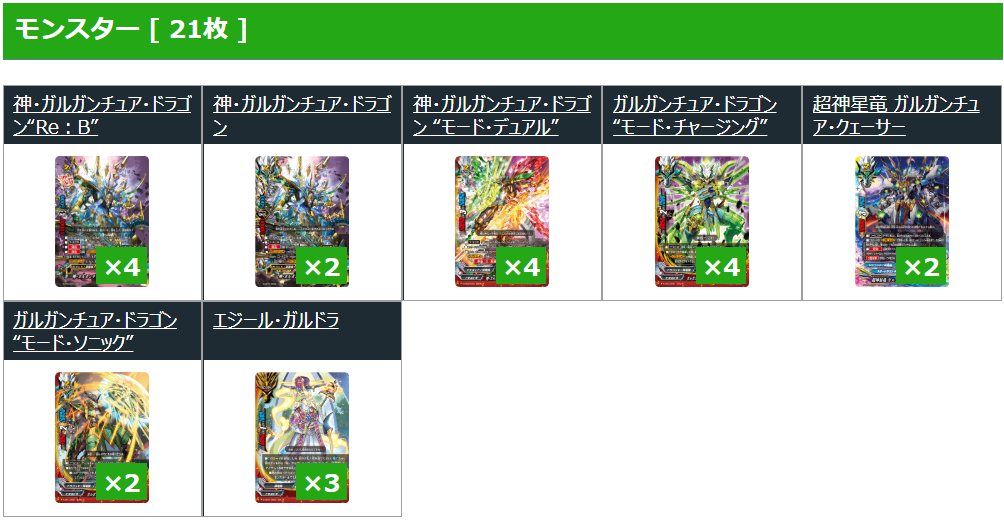Open the 超神星竜 ガルガンチュア・クェーサー link
The image size is (1004, 520).
896,115
